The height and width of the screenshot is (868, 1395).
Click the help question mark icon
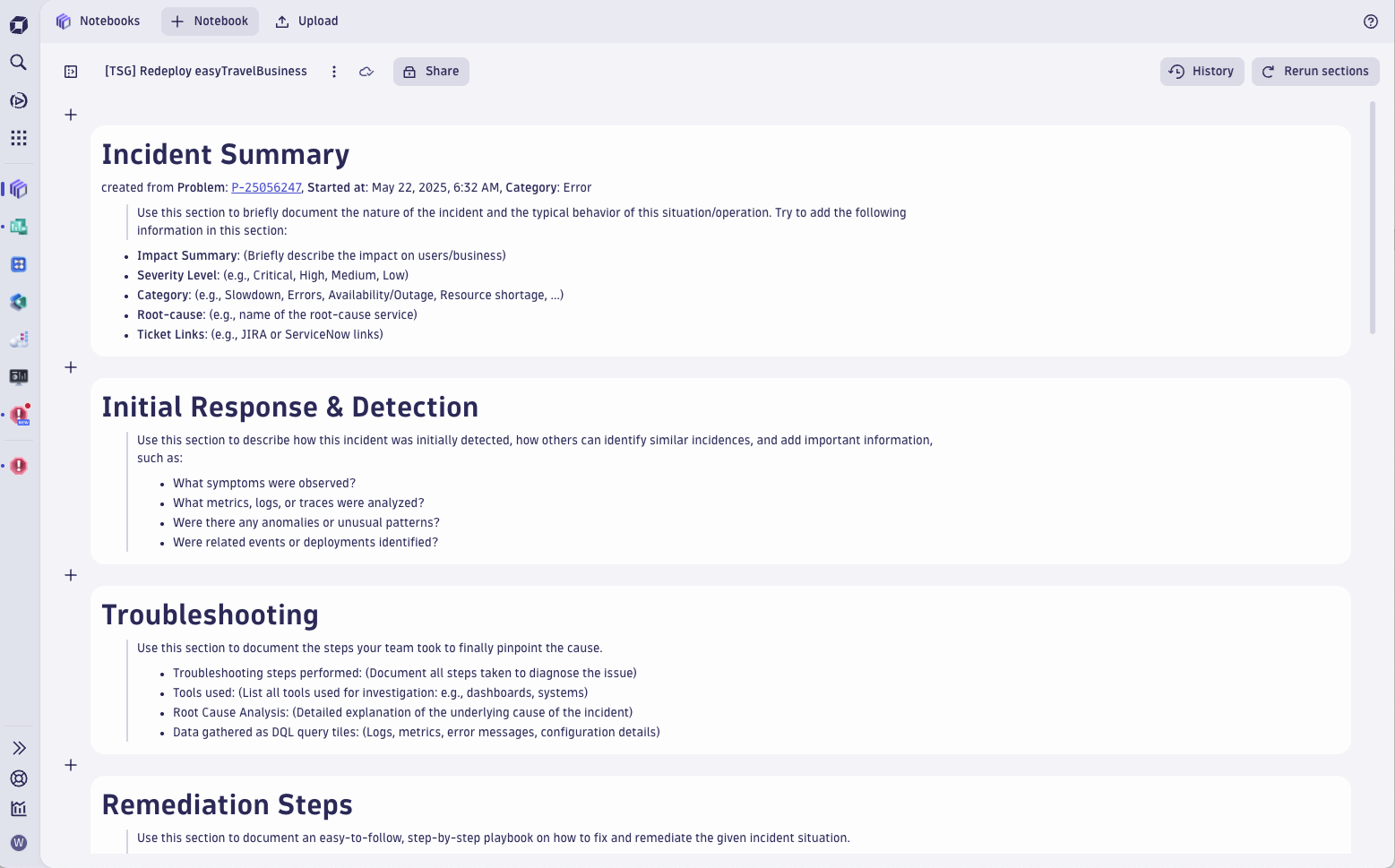(x=1370, y=21)
